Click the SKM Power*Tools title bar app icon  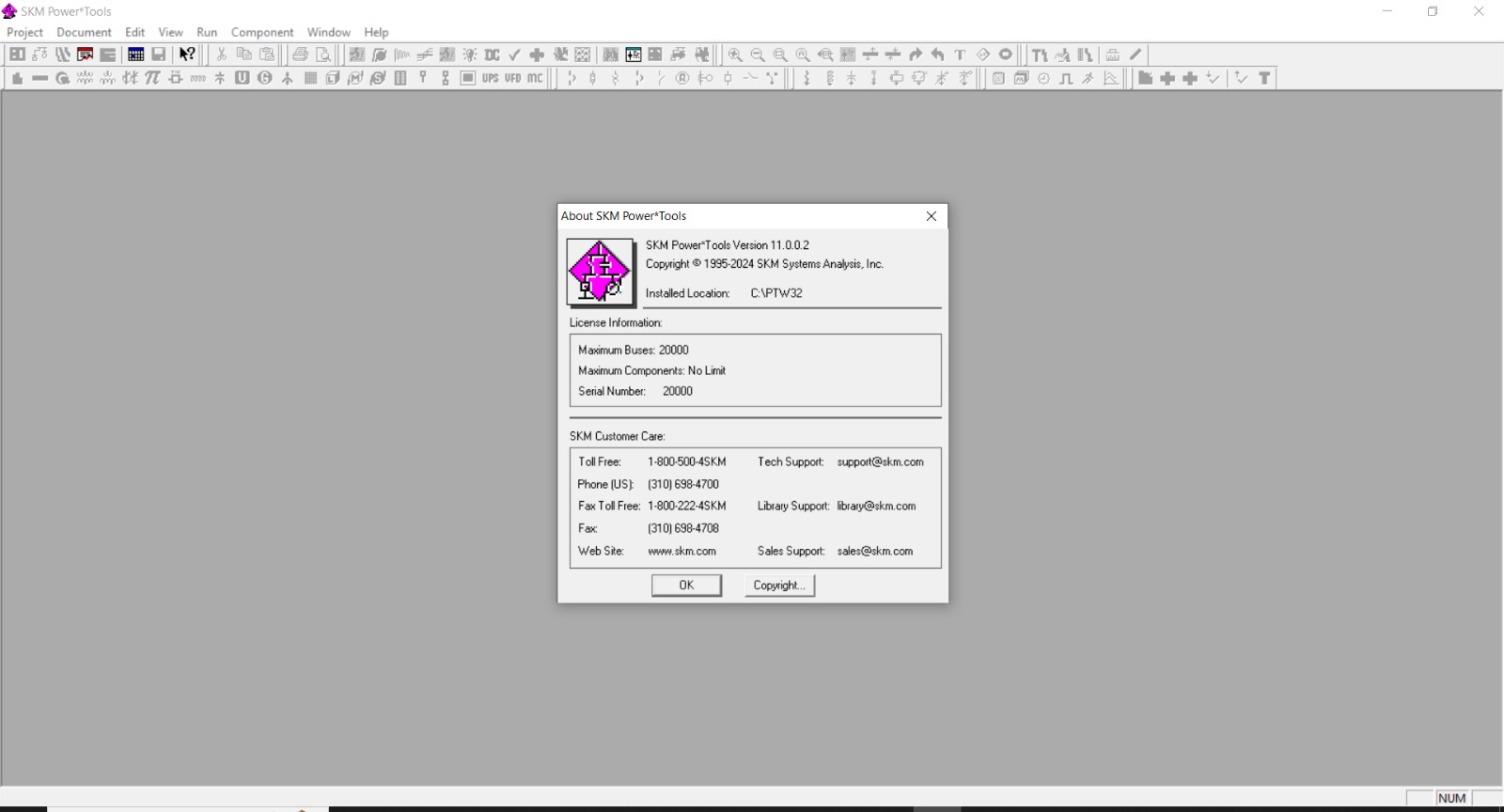pyautogui.click(x=9, y=11)
